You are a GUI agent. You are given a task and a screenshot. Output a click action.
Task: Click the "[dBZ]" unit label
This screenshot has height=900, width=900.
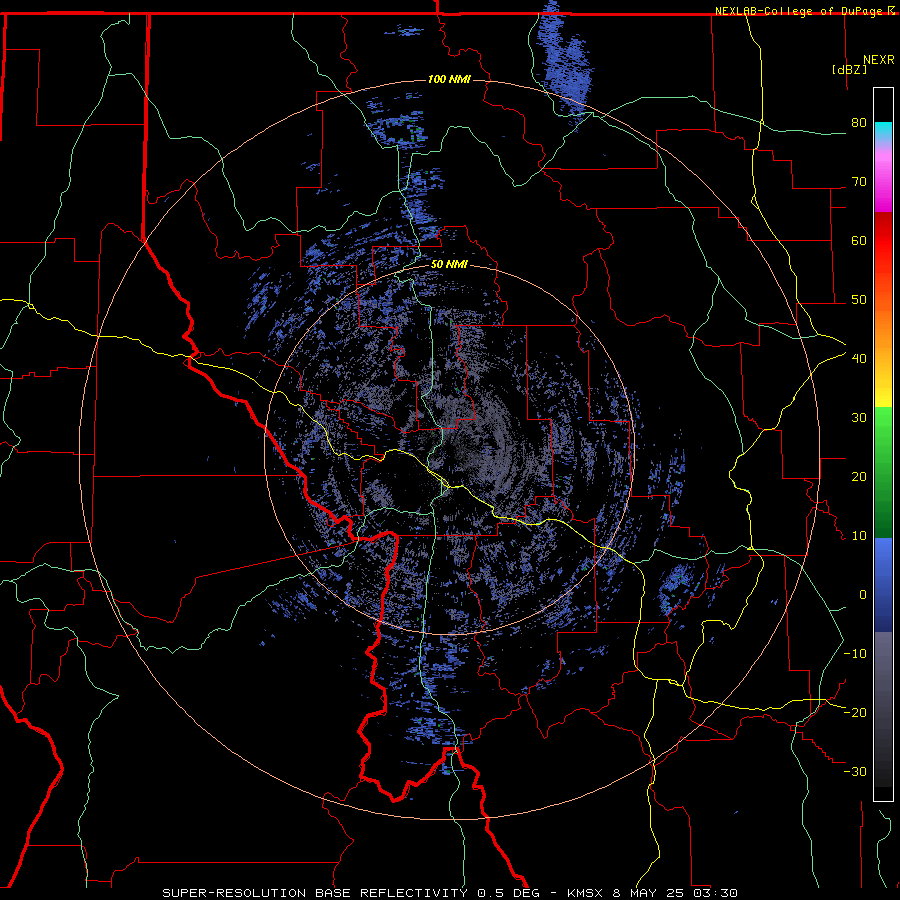tap(849, 69)
